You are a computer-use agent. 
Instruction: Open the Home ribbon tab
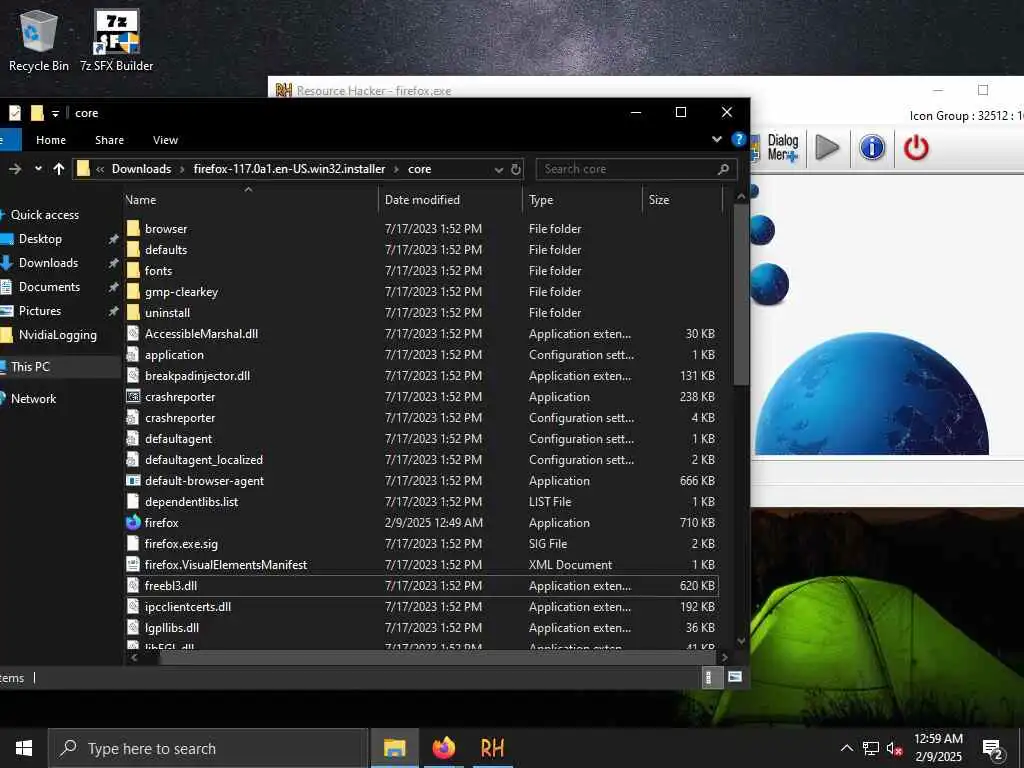tap(51, 140)
